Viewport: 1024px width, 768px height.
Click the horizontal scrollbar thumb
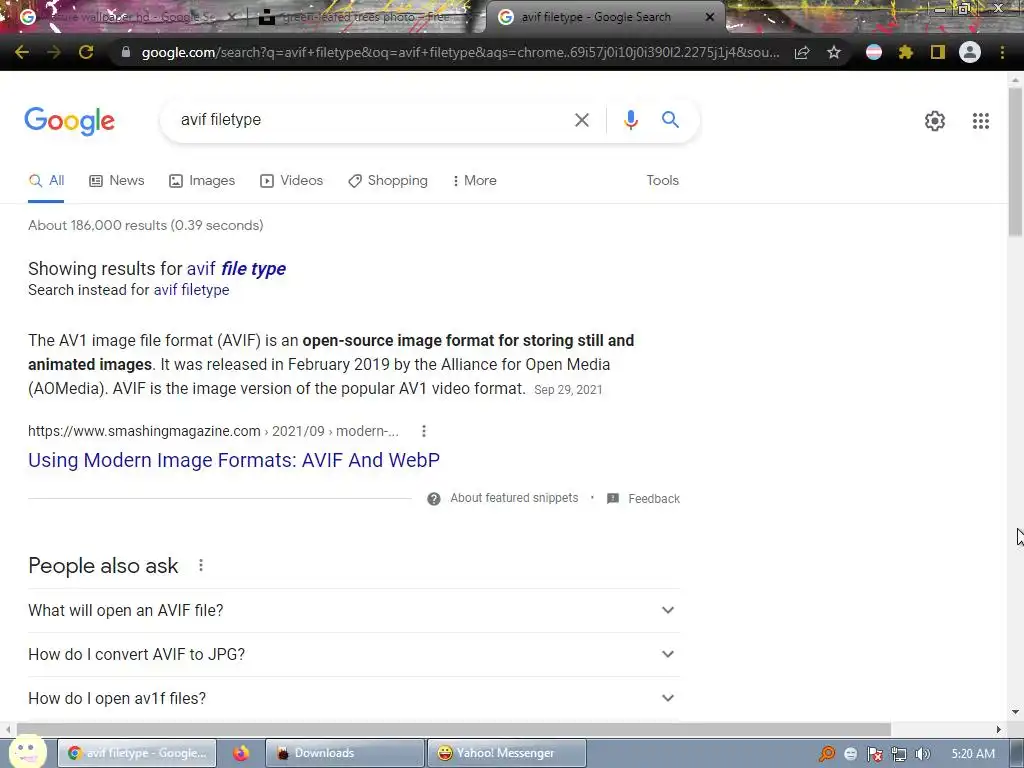[x=453, y=729]
